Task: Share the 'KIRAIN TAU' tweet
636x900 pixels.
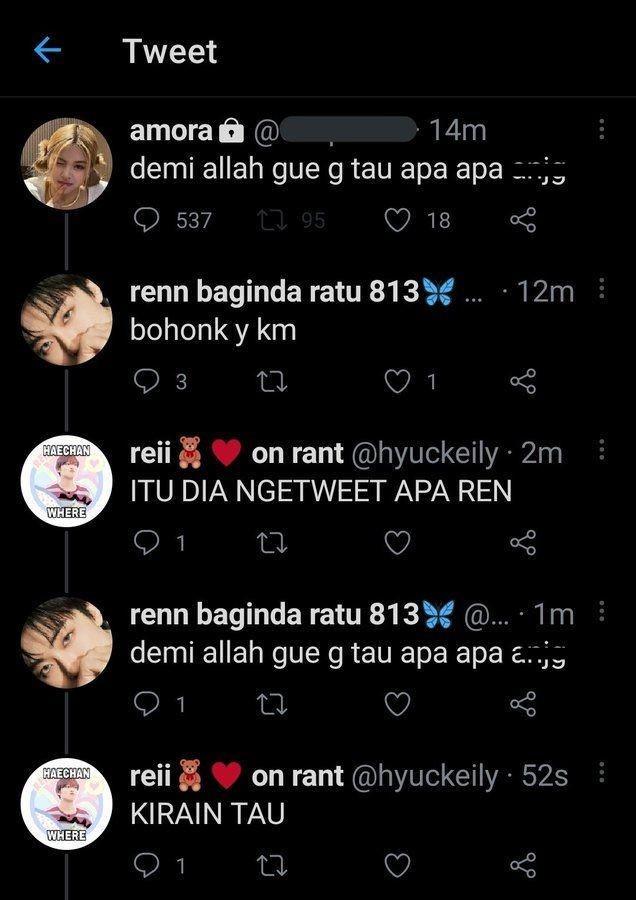Action: pyautogui.click(x=523, y=866)
